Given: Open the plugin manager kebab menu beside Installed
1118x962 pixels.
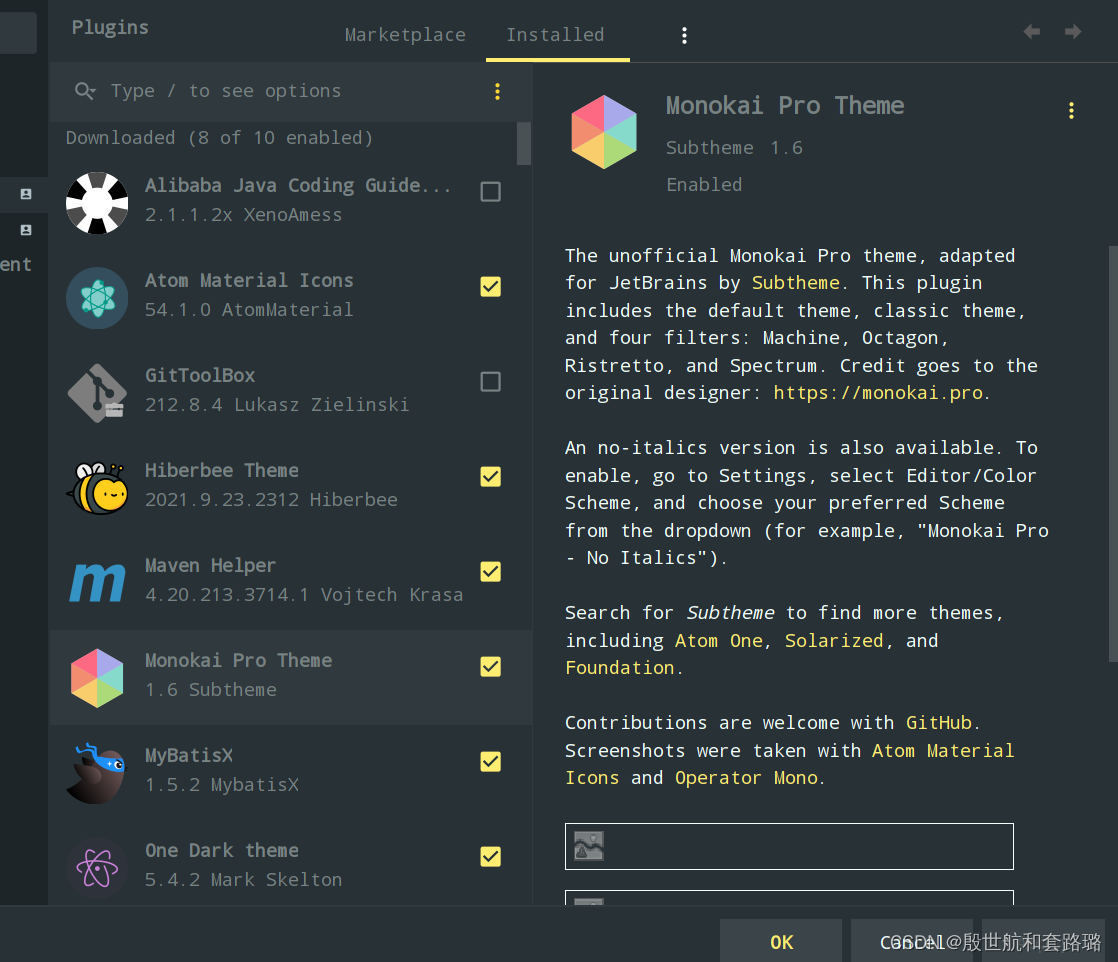Looking at the screenshot, I should 684,35.
